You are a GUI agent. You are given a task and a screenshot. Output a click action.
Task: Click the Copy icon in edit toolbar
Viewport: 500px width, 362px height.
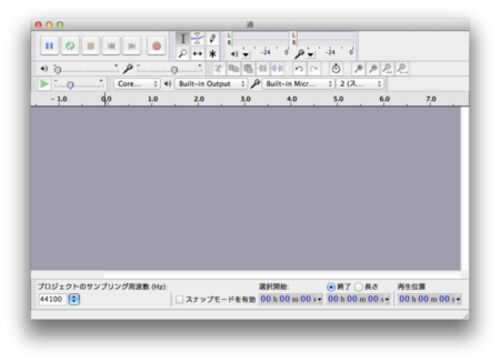click(233, 69)
